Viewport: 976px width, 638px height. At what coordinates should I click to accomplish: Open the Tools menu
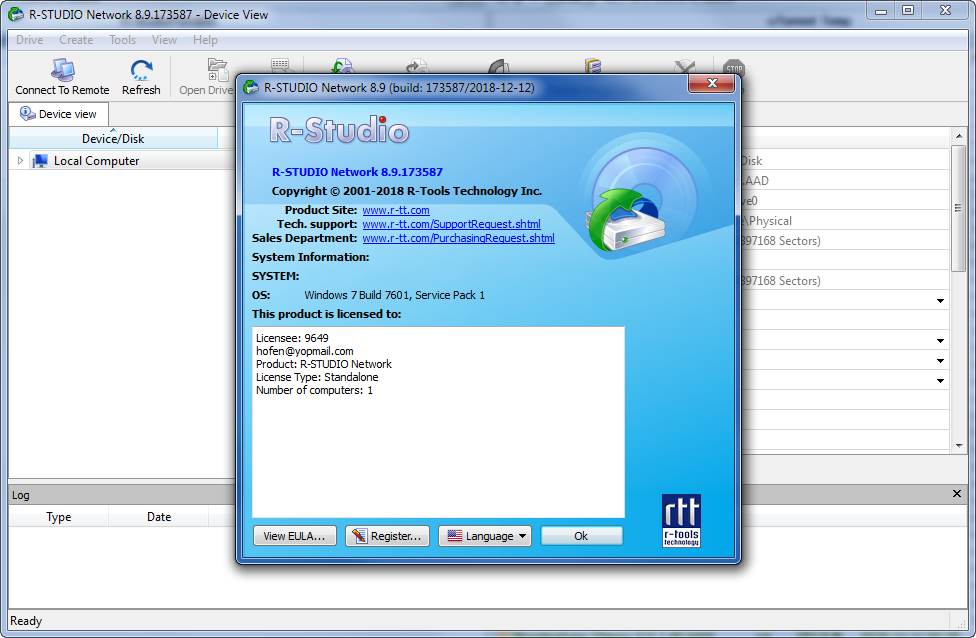tap(122, 40)
